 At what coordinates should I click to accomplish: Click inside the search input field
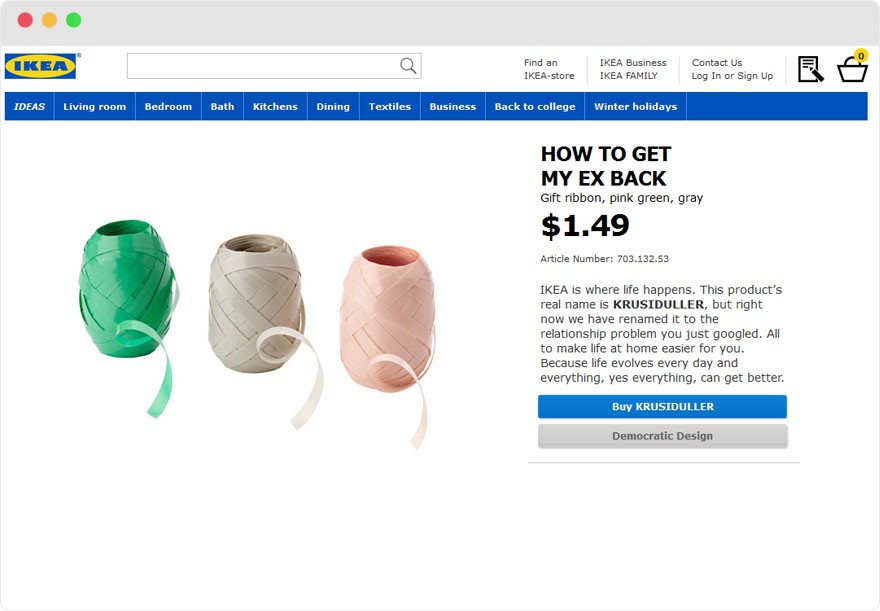click(x=262, y=66)
